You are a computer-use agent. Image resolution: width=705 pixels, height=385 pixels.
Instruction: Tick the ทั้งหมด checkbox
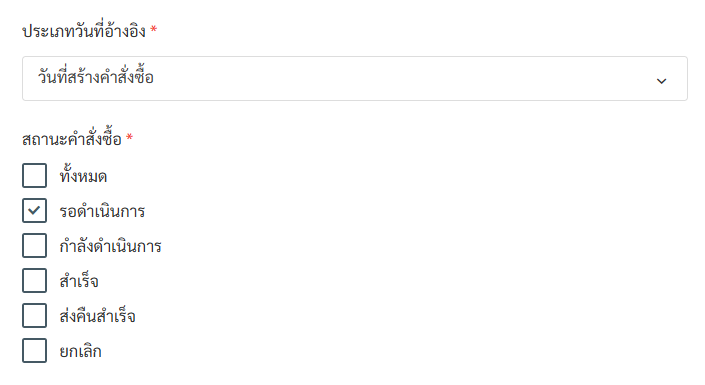point(35,175)
